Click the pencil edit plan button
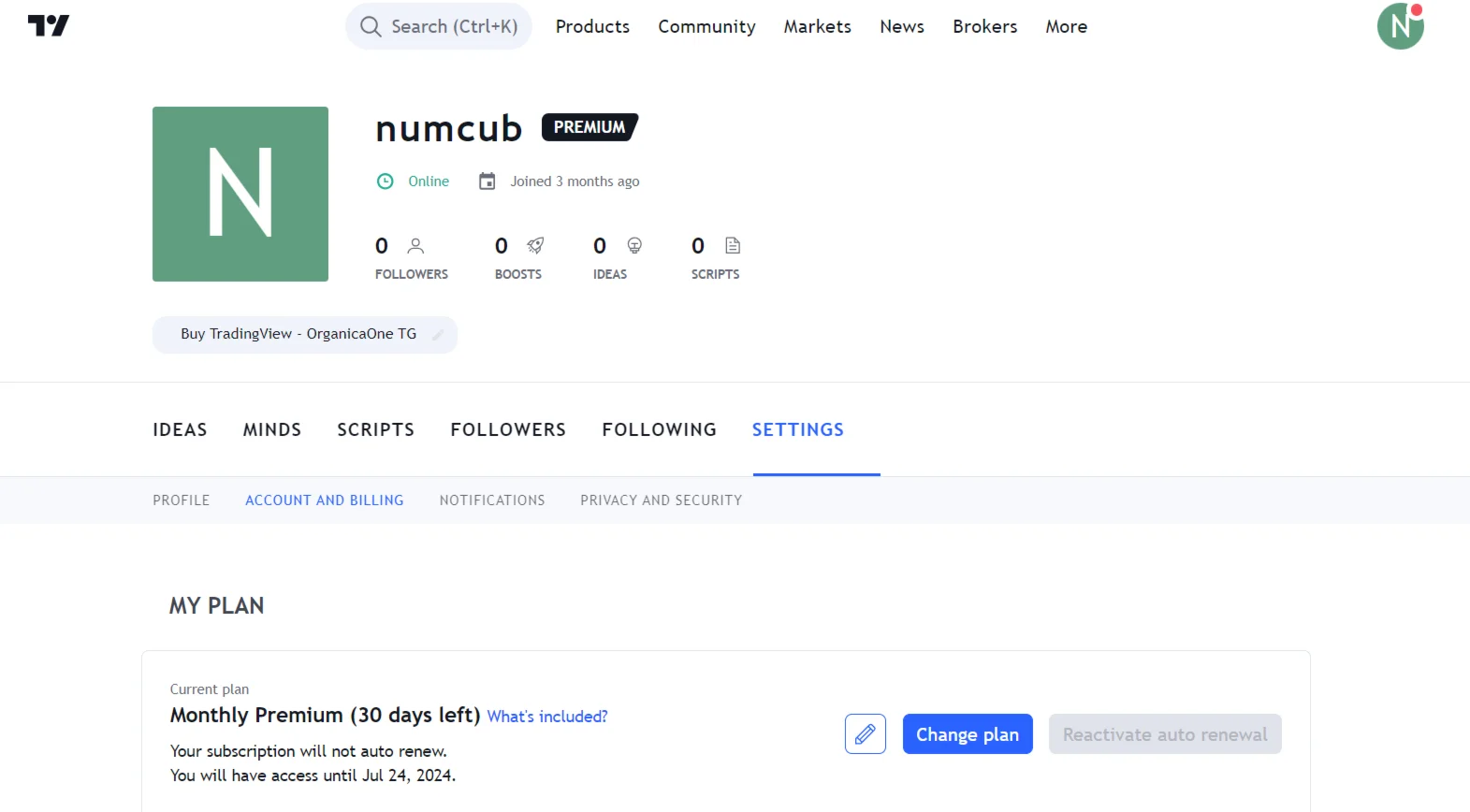The image size is (1470, 812). tap(866, 734)
